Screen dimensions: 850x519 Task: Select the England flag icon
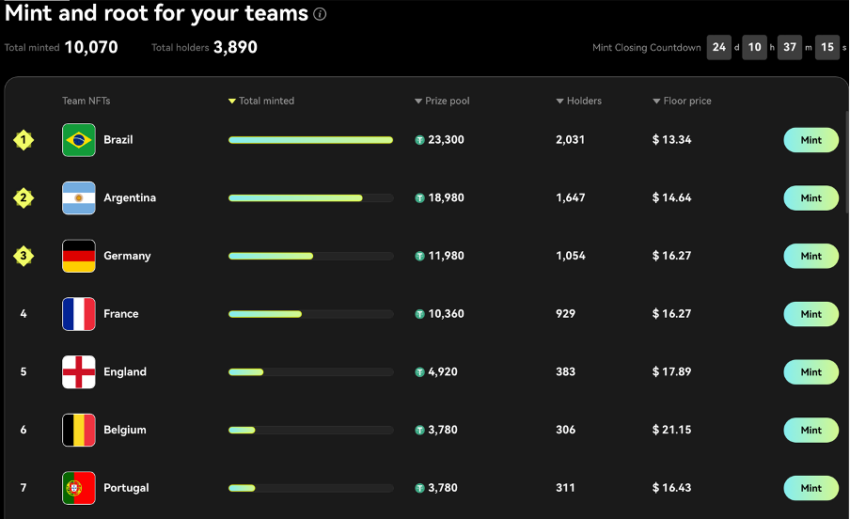[79, 372]
